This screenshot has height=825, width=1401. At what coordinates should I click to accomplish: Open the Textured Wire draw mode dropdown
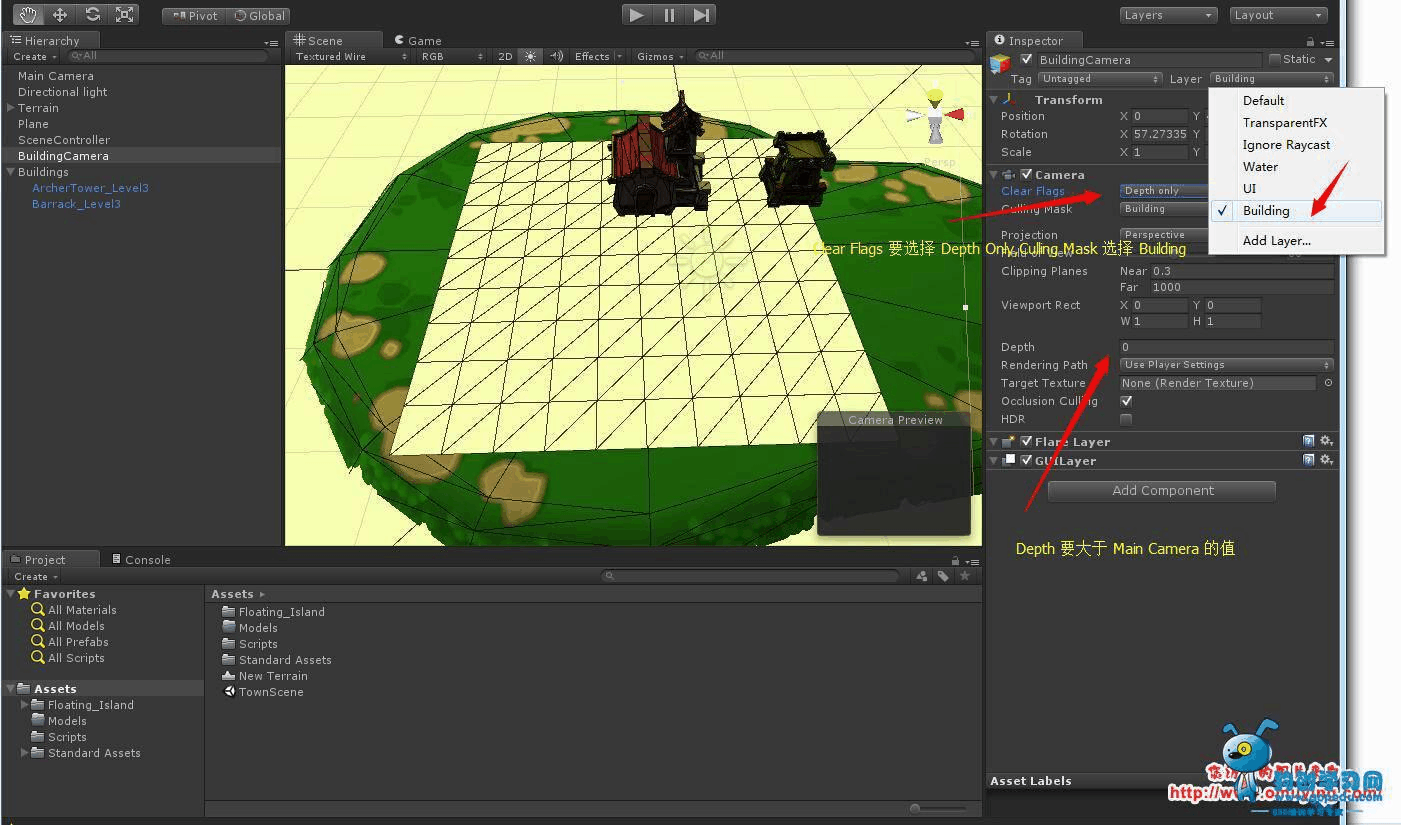(x=350, y=57)
